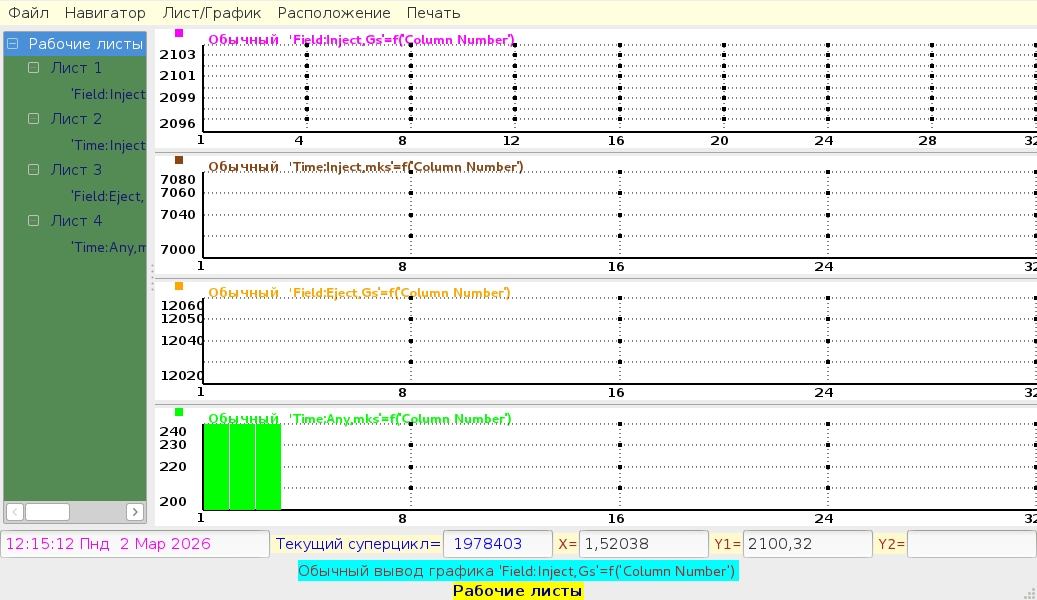Image resolution: width=1037 pixels, height=600 pixels.
Task: Select the 'Time:Any tree entry under Лист 4
Action: 108,247
